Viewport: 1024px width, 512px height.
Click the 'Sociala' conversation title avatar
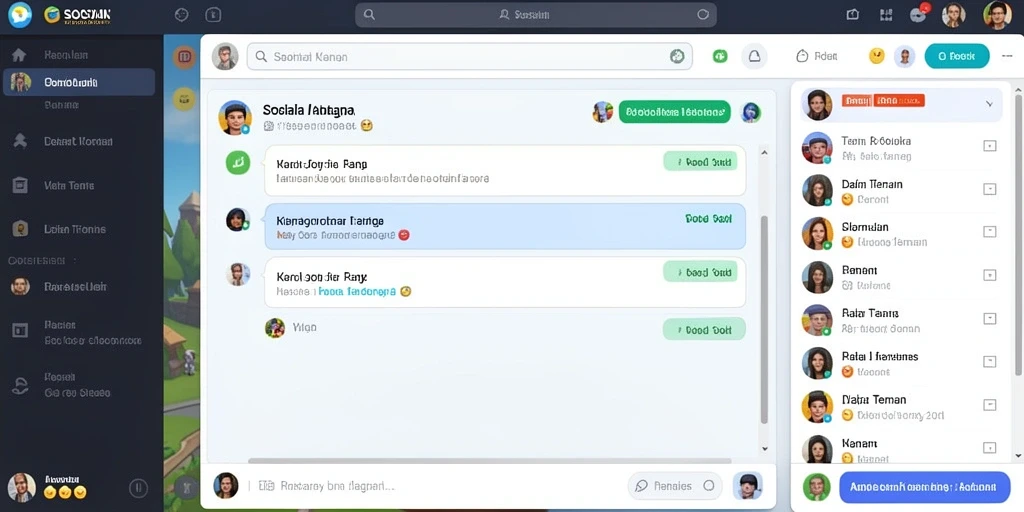click(235, 118)
